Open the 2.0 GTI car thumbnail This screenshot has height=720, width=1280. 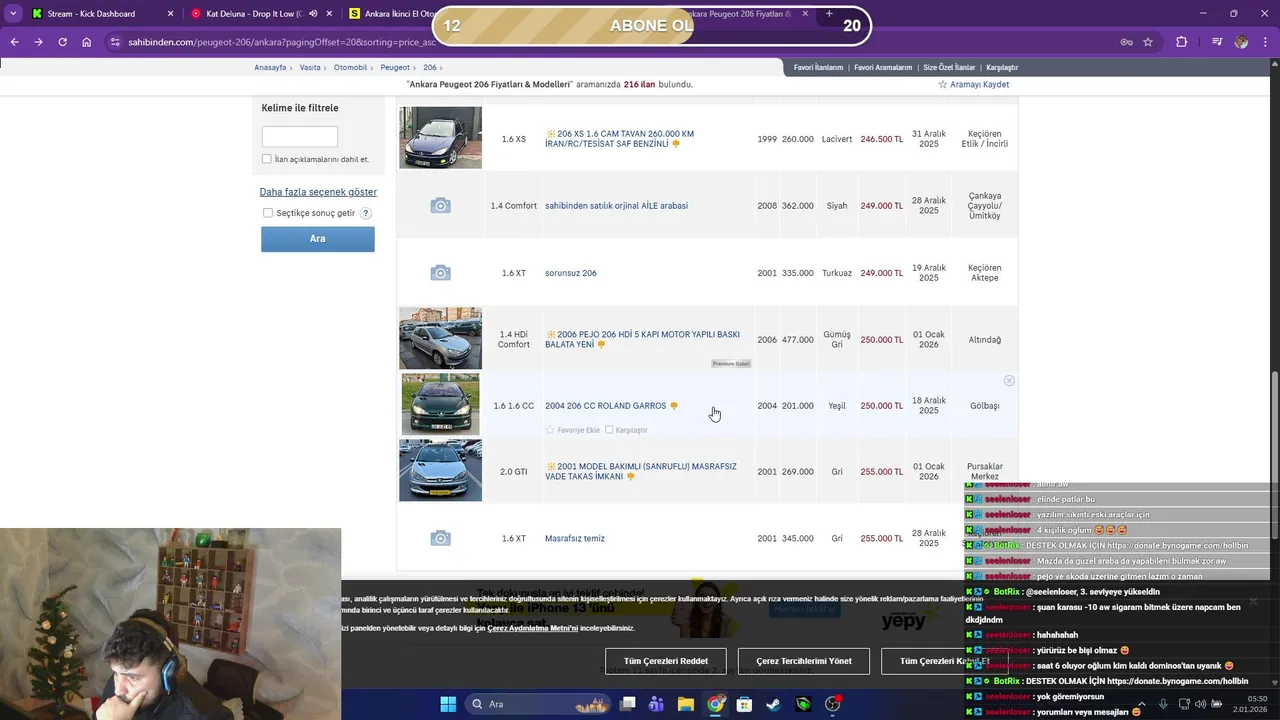pyautogui.click(x=440, y=470)
